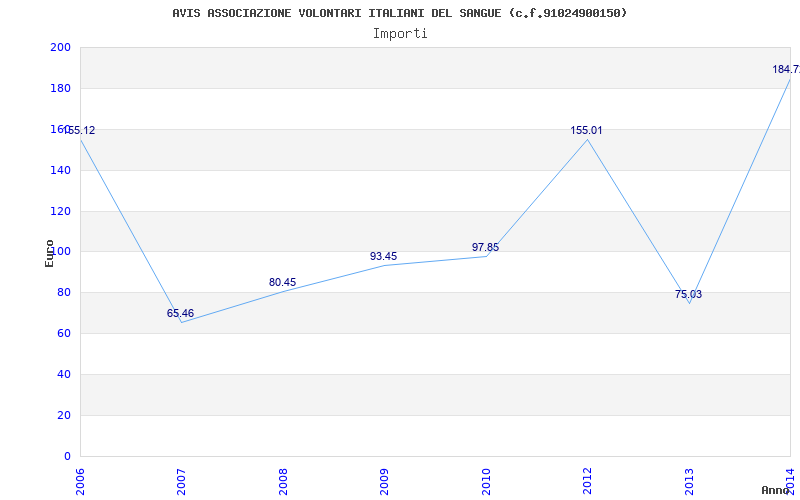800x500 pixels.
Task: Click the 2009 x-axis year label
Action: pos(385,482)
